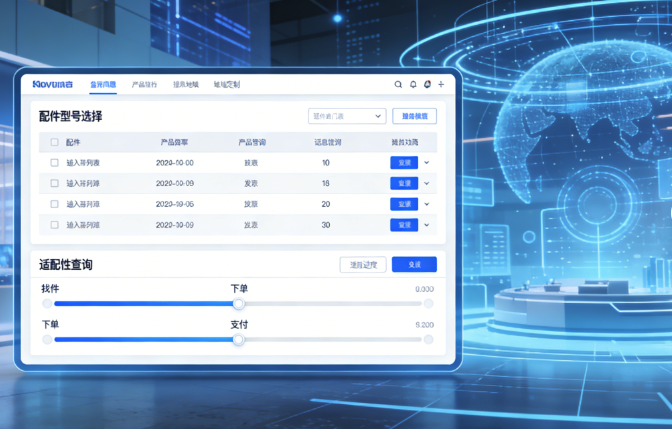672x429 pixels.
Task: Select the checkbox in the row showing 20
Action: [55, 204]
